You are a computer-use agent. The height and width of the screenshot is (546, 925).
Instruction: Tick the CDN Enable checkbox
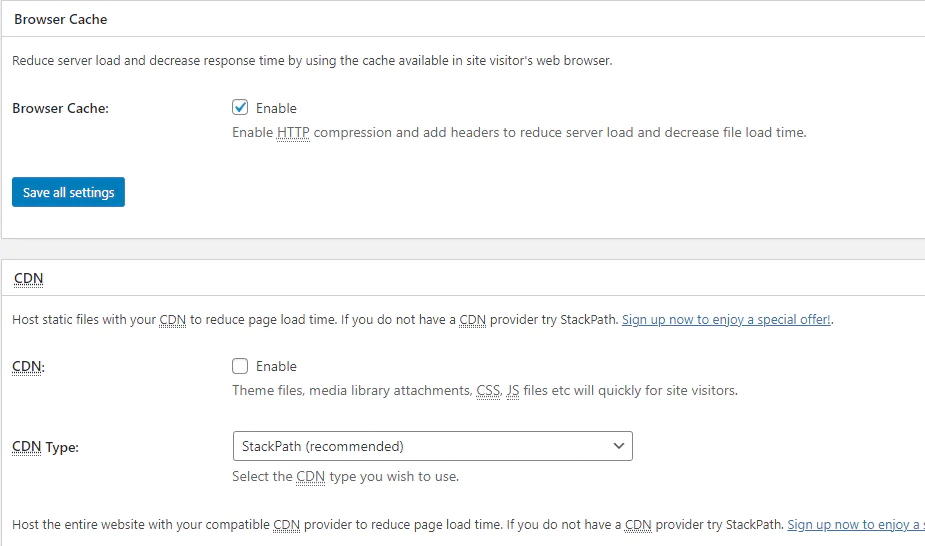[240, 366]
